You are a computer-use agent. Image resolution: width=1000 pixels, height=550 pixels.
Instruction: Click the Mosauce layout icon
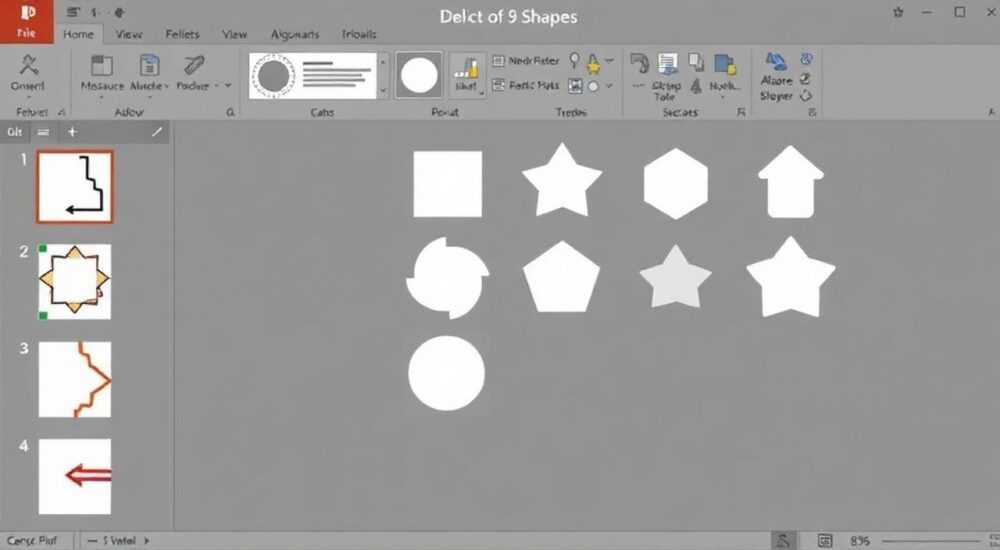pyautogui.click(x=101, y=66)
